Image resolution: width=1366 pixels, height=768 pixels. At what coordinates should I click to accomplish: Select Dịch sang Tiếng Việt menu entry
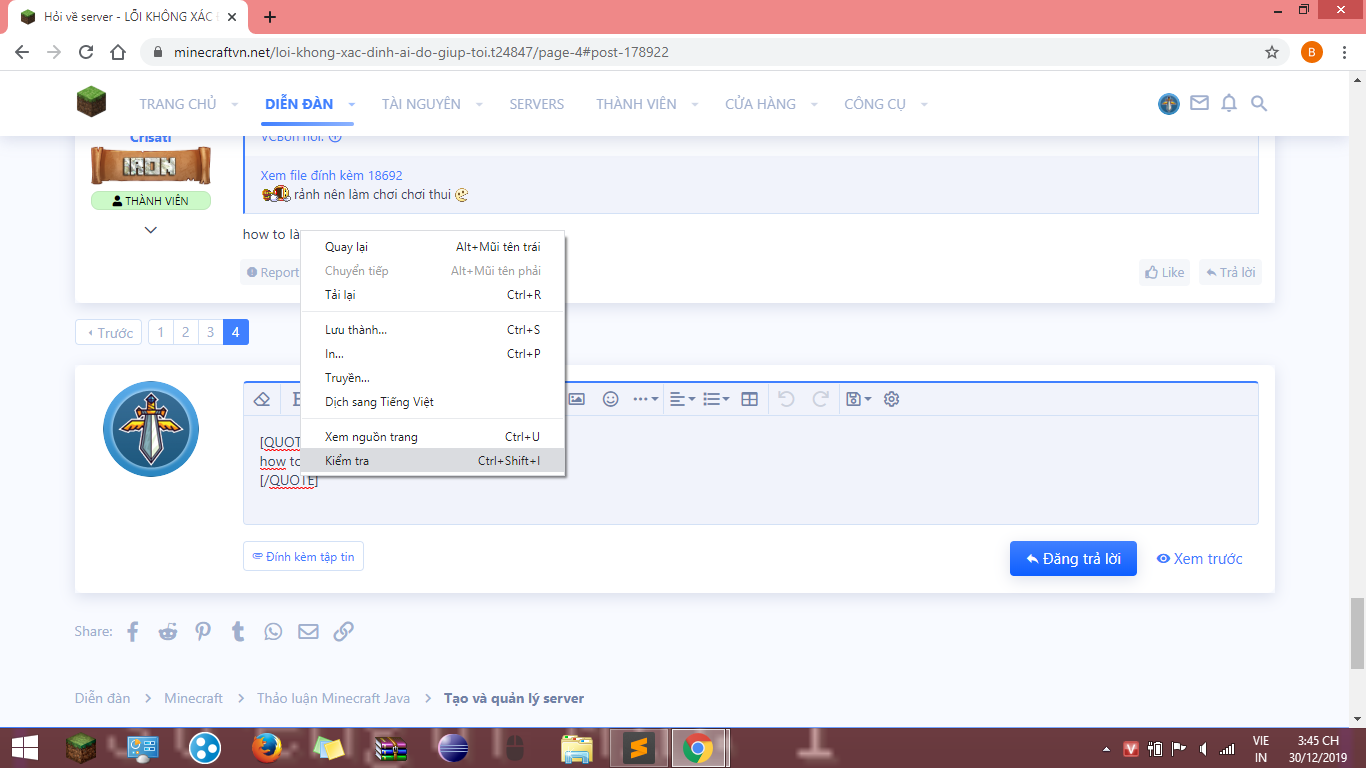coord(433,402)
